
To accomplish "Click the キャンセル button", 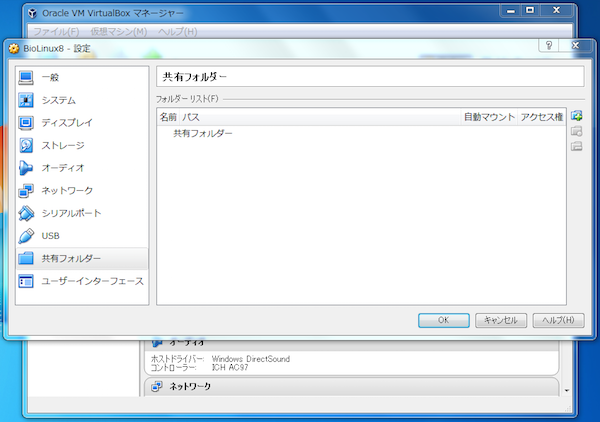I will [x=501, y=320].
